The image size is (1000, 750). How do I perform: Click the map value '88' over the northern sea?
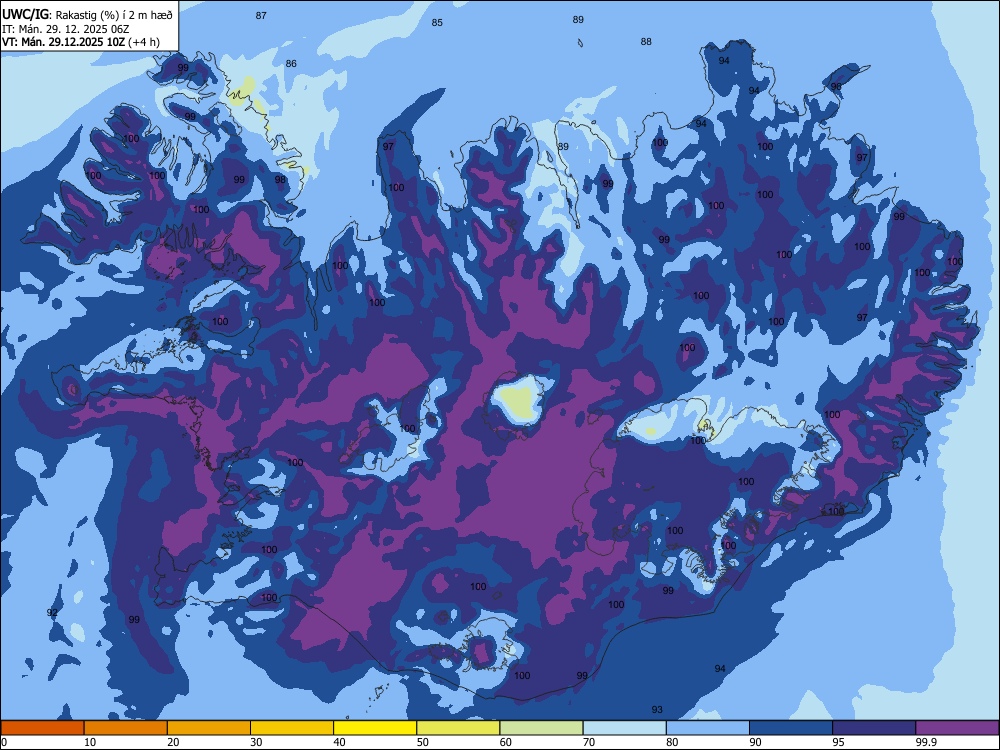646,41
